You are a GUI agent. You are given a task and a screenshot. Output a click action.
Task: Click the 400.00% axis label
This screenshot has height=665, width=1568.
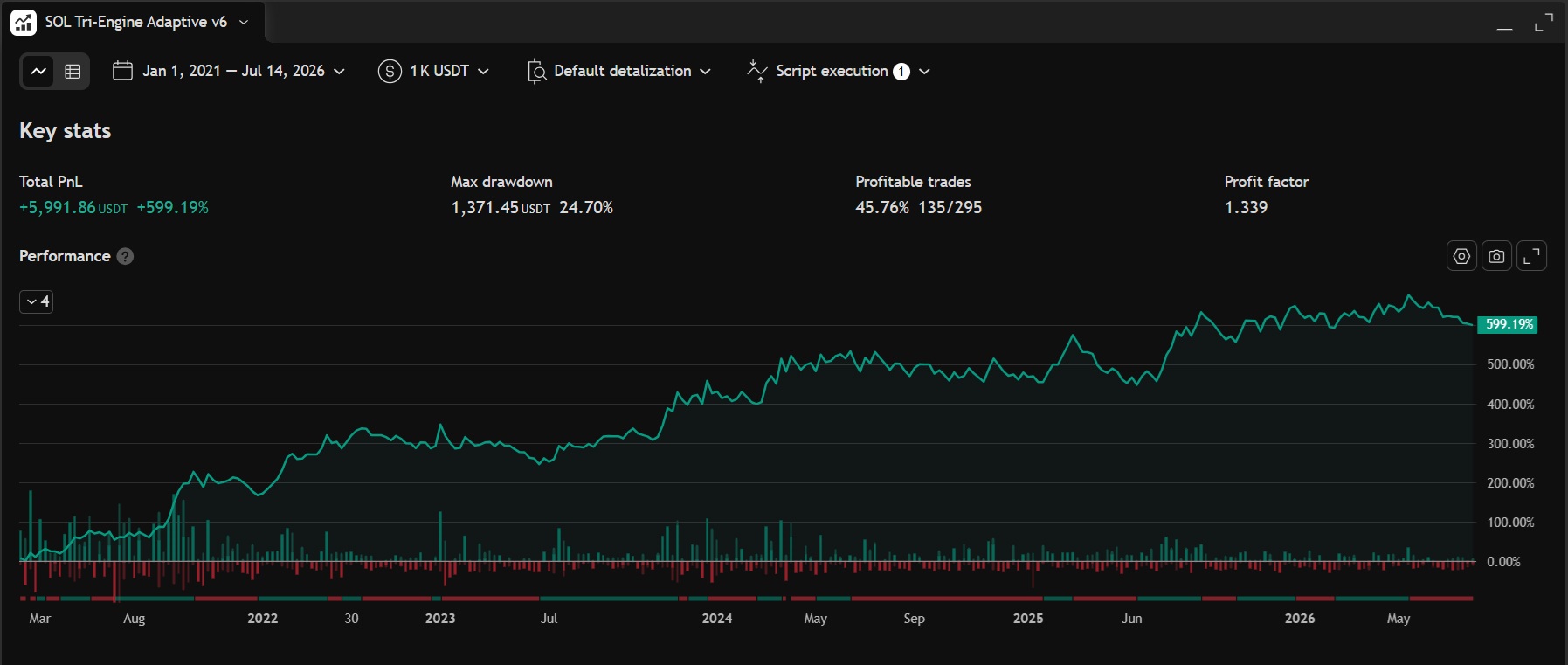pos(1510,405)
